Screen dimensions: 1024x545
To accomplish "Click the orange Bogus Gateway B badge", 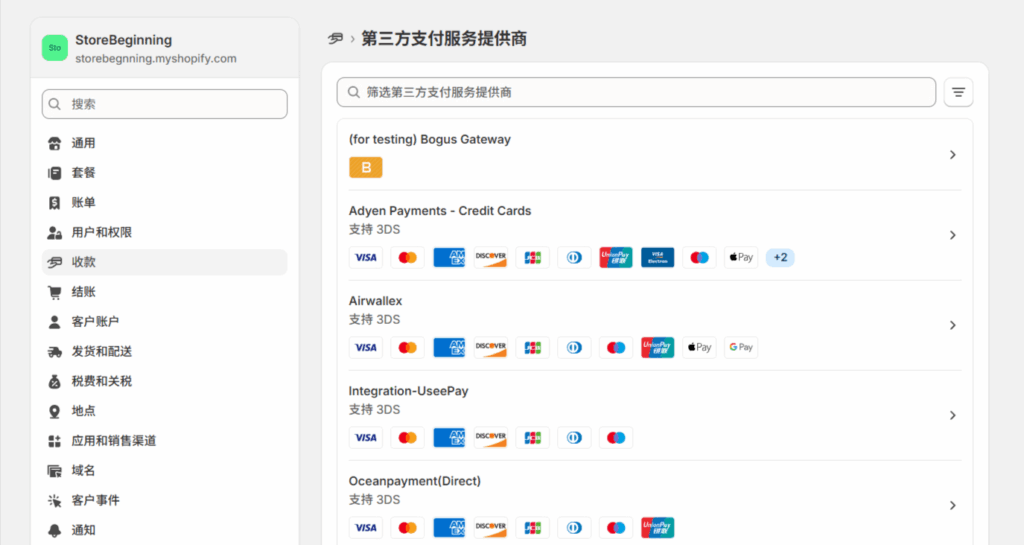I will (x=365, y=167).
